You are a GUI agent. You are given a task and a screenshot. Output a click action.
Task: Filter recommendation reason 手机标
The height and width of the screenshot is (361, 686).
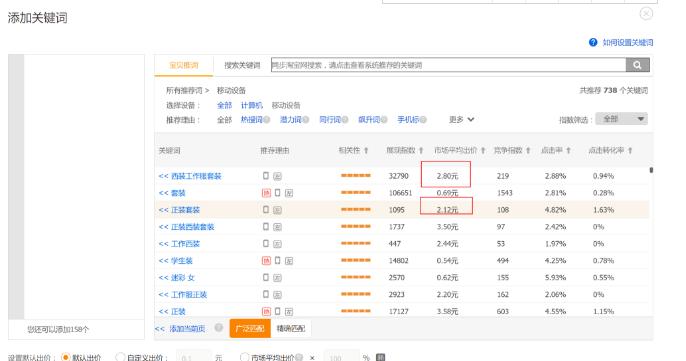(x=408, y=119)
